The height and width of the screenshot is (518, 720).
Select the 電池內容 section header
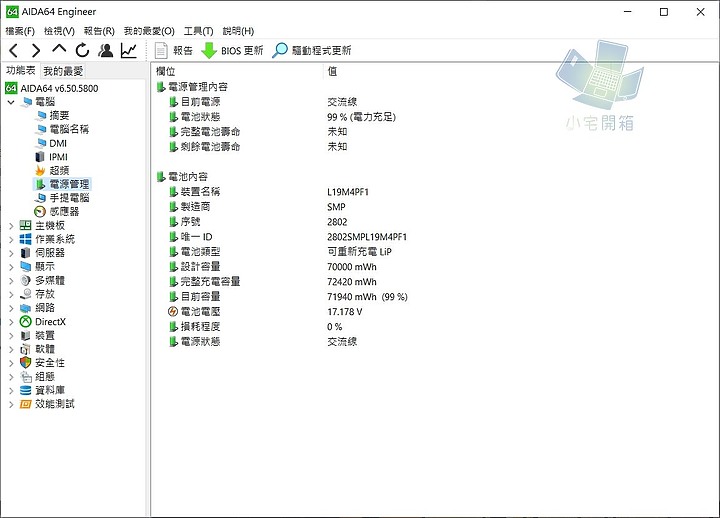coord(188,176)
